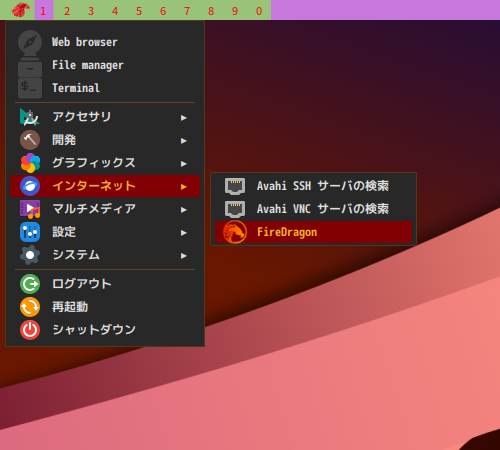
Task: Open the 開発 category
Action: coord(105,140)
